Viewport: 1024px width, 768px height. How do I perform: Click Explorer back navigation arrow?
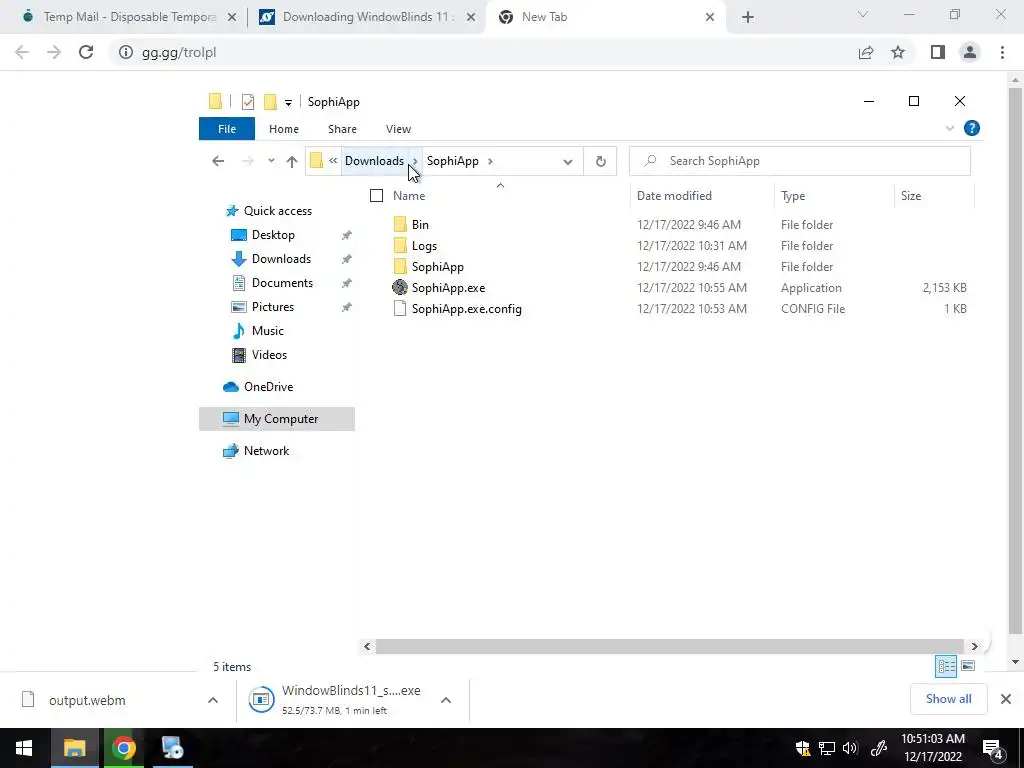[218, 161]
